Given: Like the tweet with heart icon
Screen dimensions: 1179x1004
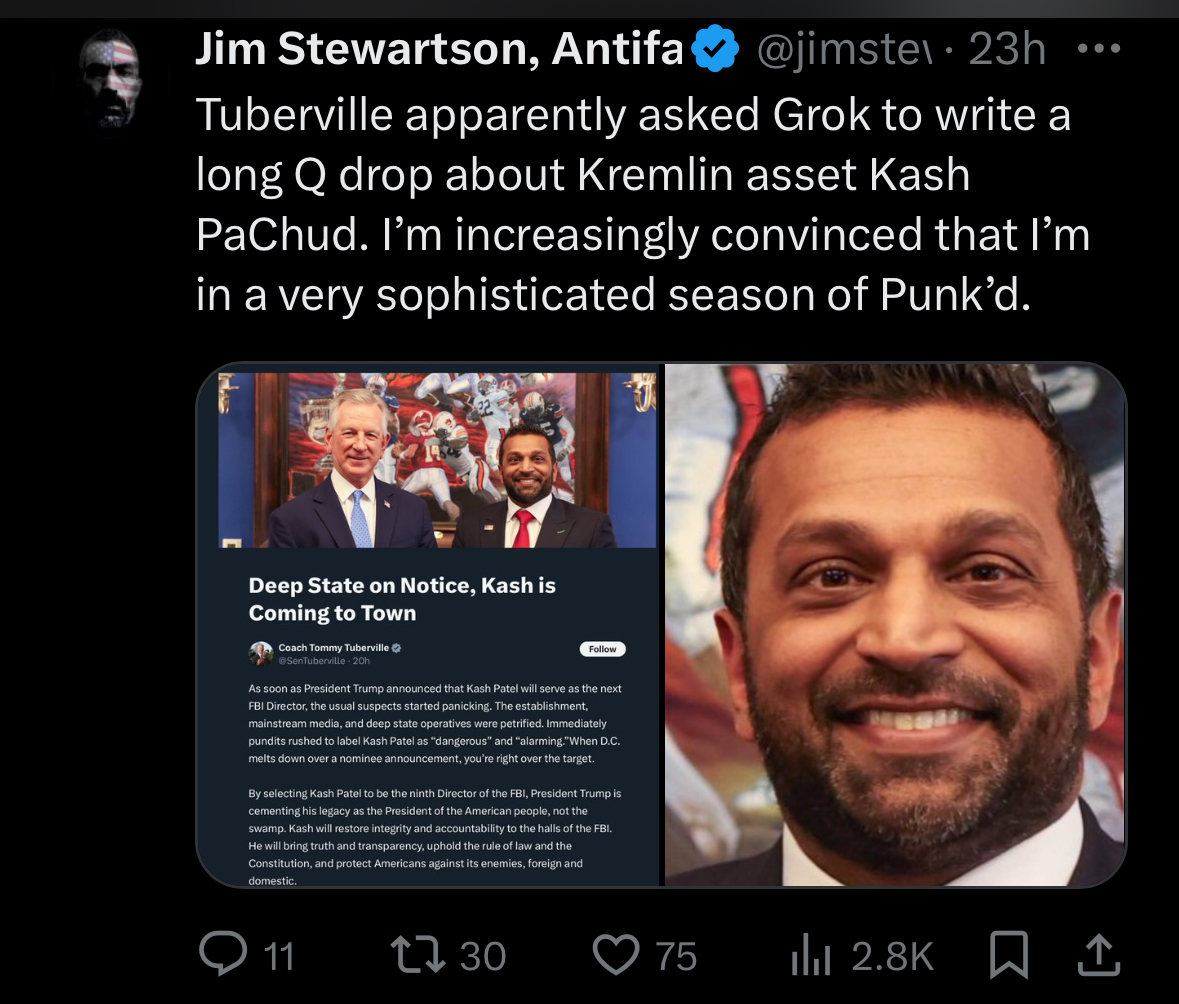Looking at the screenshot, I should (x=616, y=955).
